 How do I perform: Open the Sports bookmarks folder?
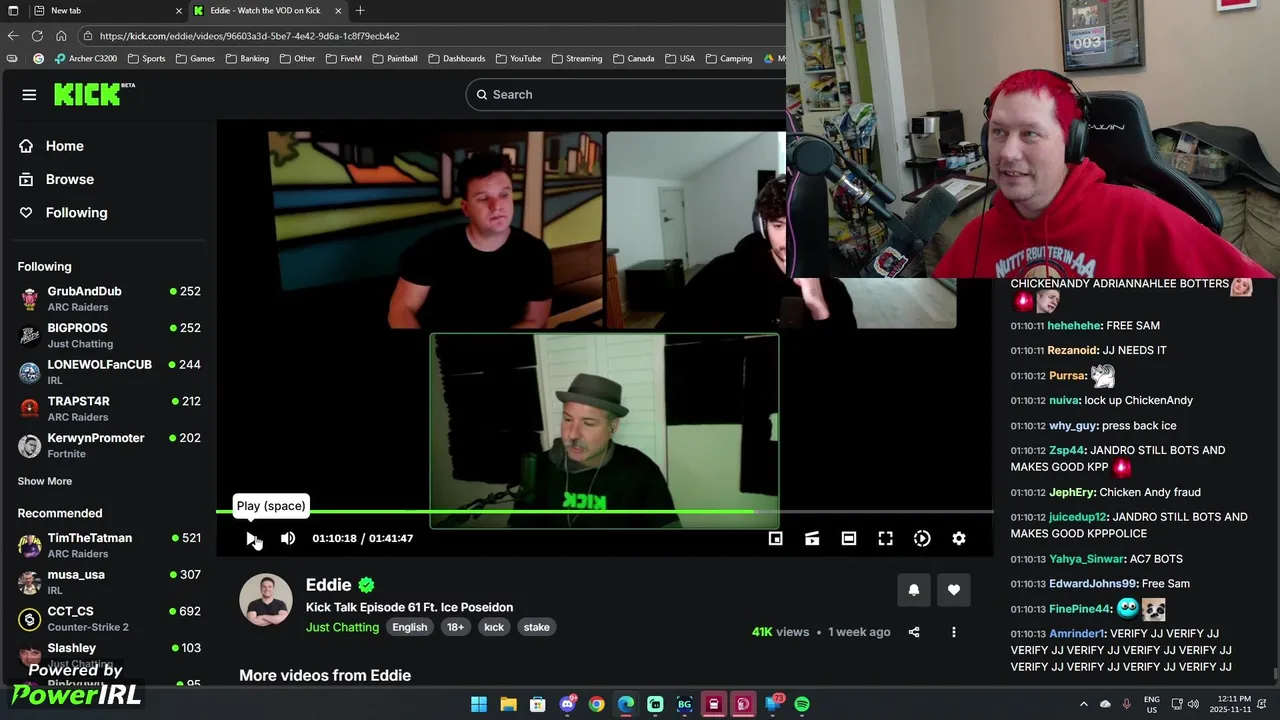[x=146, y=58]
